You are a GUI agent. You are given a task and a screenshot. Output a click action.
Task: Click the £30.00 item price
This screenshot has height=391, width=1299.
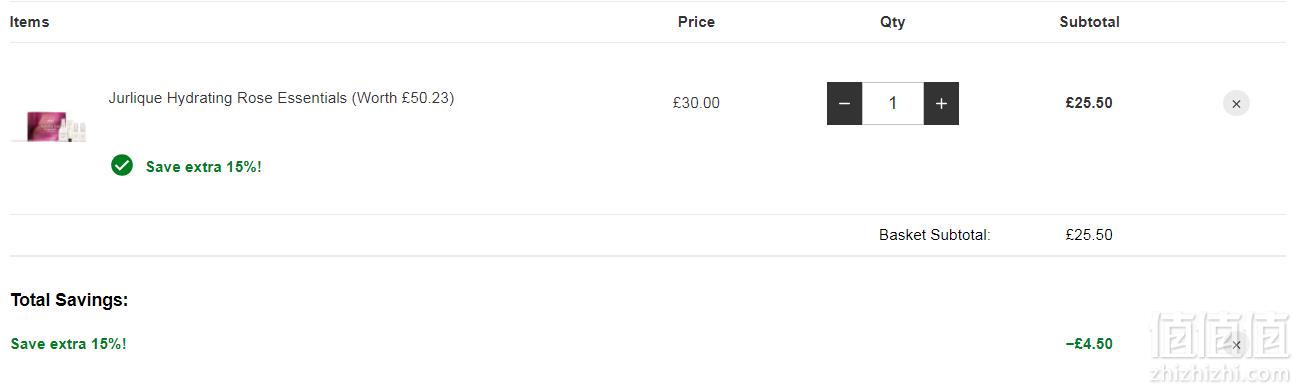696,103
